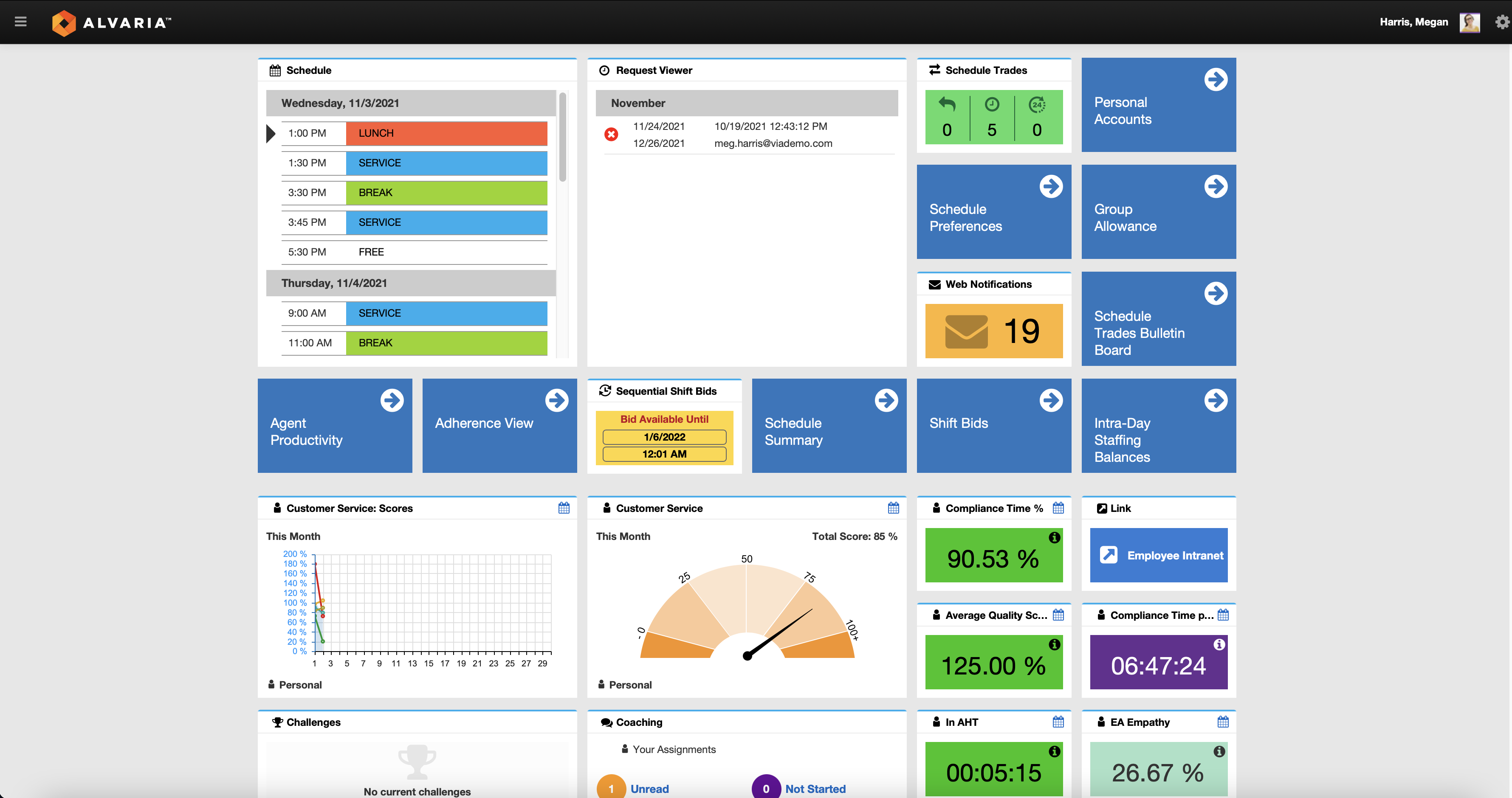The width and height of the screenshot is (1512, 798).
Task: Open Group Allowance tile
Action: 1158,211
